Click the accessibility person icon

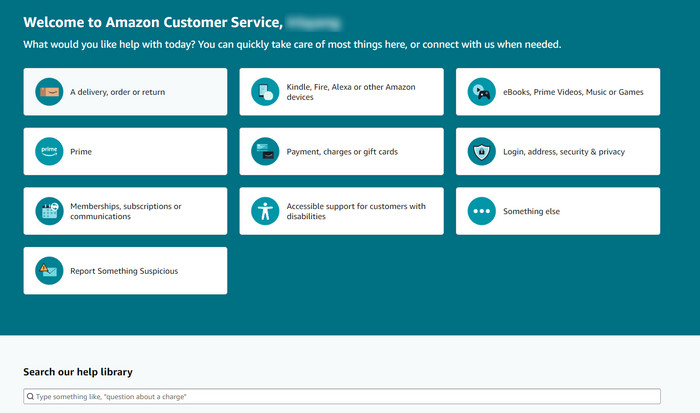click(265, 211)
